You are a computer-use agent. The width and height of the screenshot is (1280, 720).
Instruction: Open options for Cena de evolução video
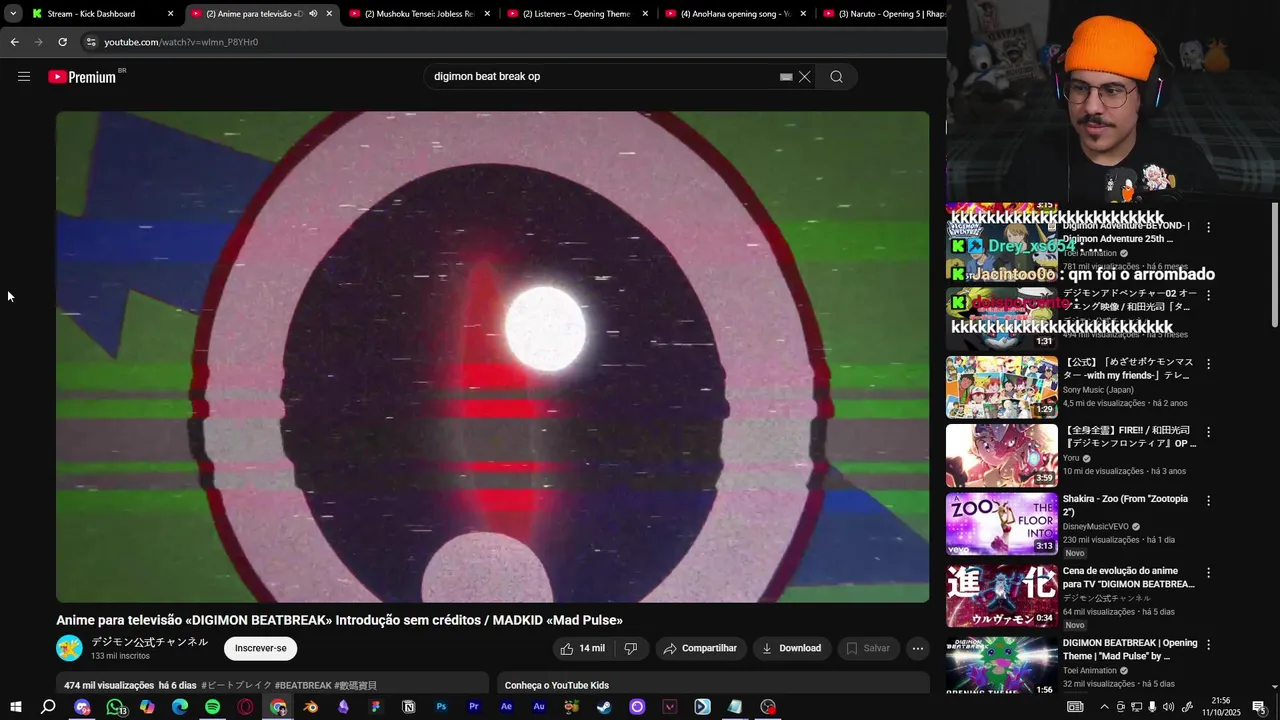point(1208,573)
